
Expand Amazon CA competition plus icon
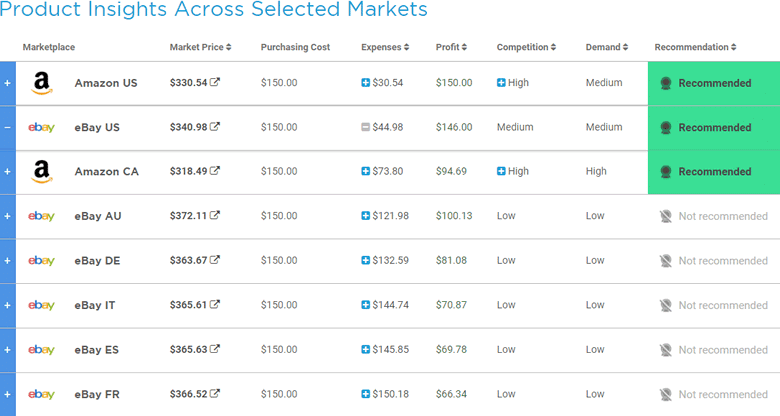click(501, 171)
